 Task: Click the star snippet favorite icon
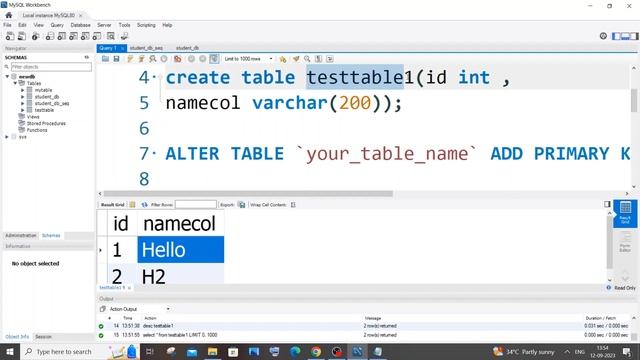point(282,59)
